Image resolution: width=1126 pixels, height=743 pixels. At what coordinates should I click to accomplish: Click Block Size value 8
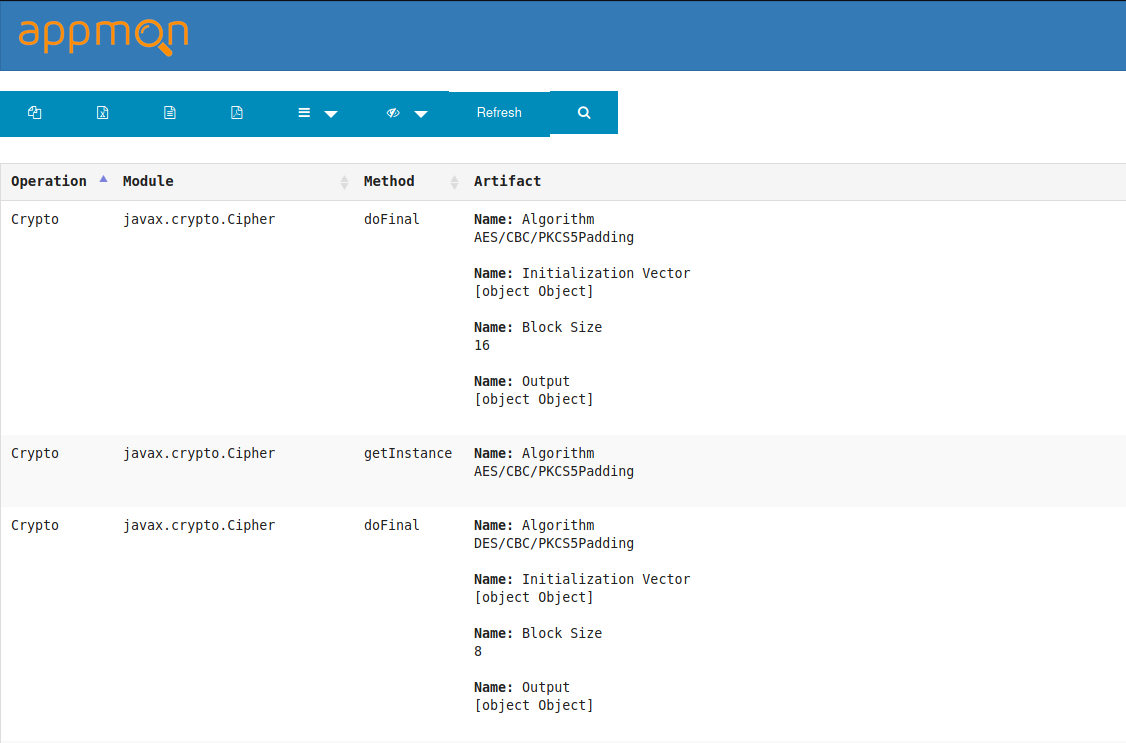click(478, 651)
